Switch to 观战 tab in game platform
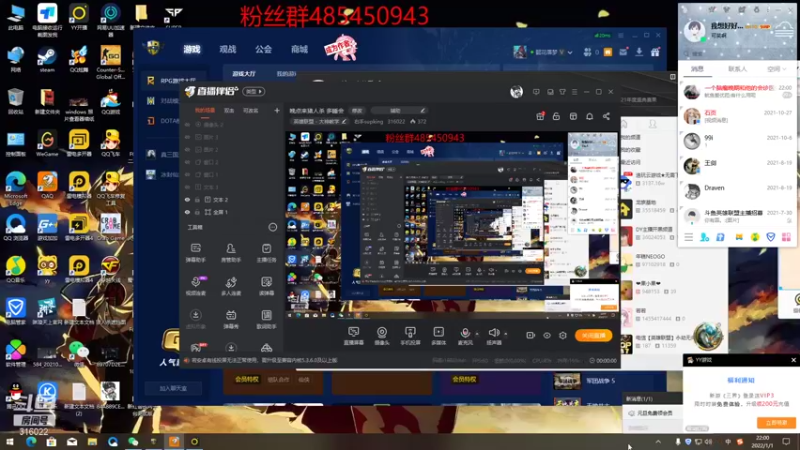 (x=228, y=49)
